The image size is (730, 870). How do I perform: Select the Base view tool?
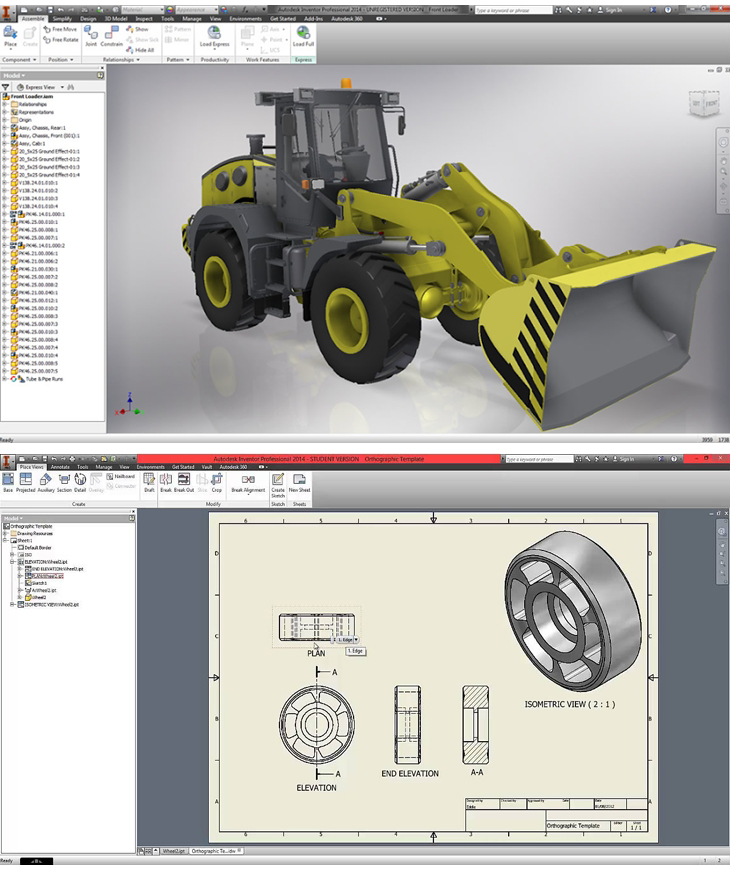tap(8, 482)
